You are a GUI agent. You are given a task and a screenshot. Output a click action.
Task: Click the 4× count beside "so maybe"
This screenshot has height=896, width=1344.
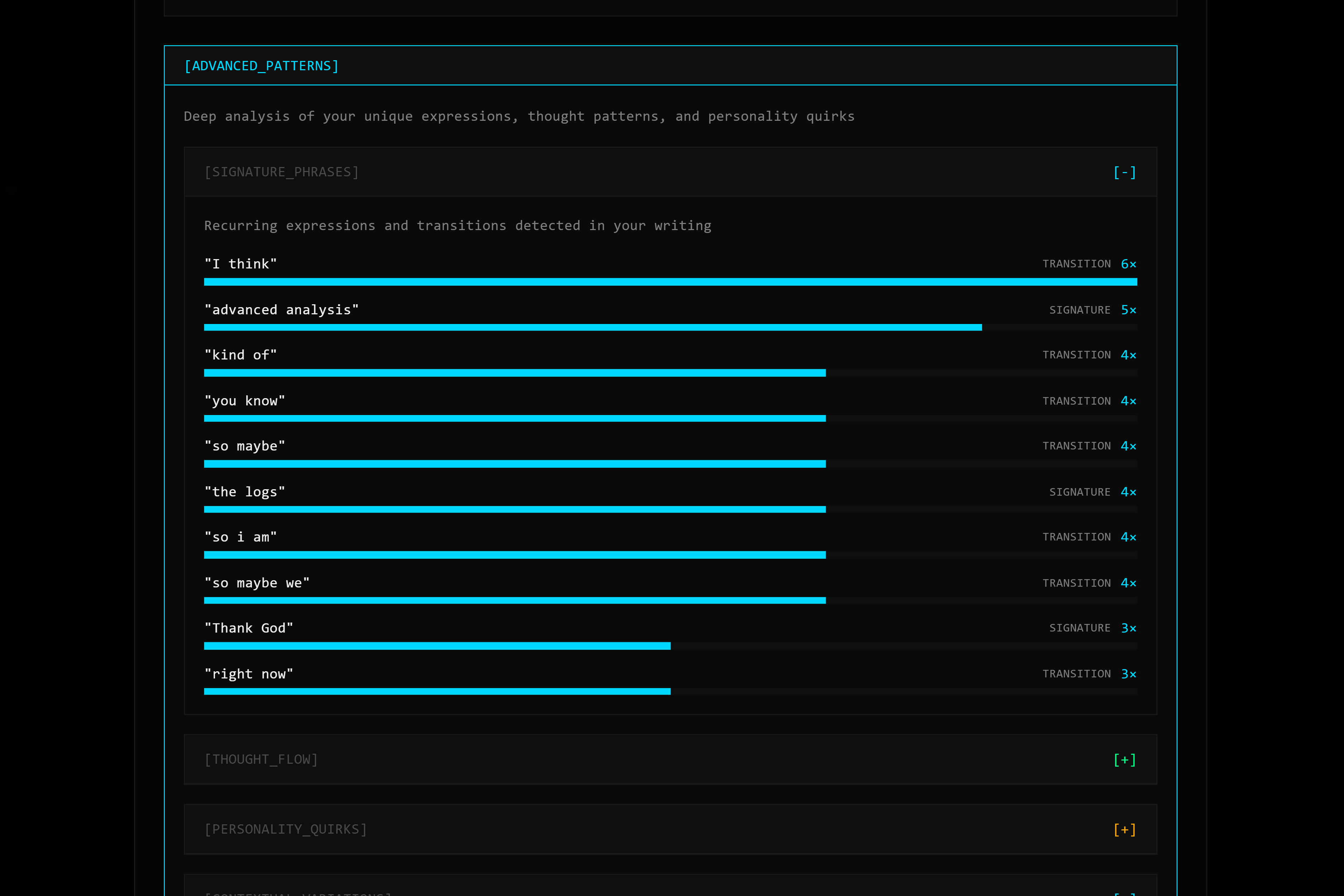(1128, 446)
